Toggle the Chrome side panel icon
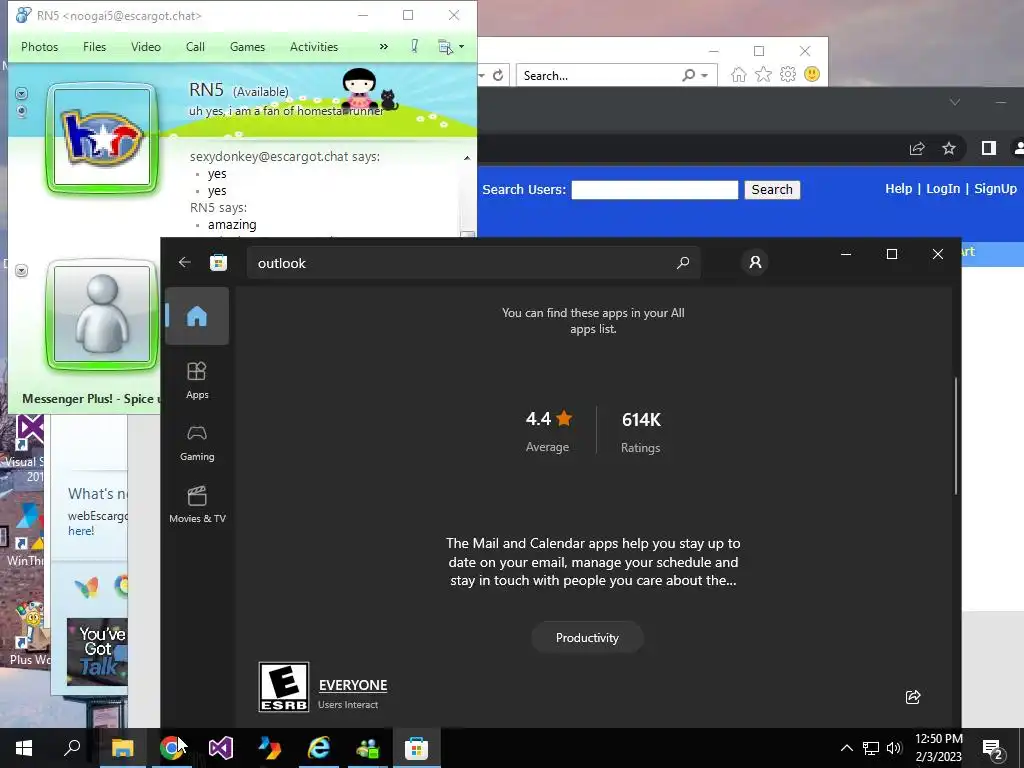This screenshot has width=1024, height=768. [988, 149]
